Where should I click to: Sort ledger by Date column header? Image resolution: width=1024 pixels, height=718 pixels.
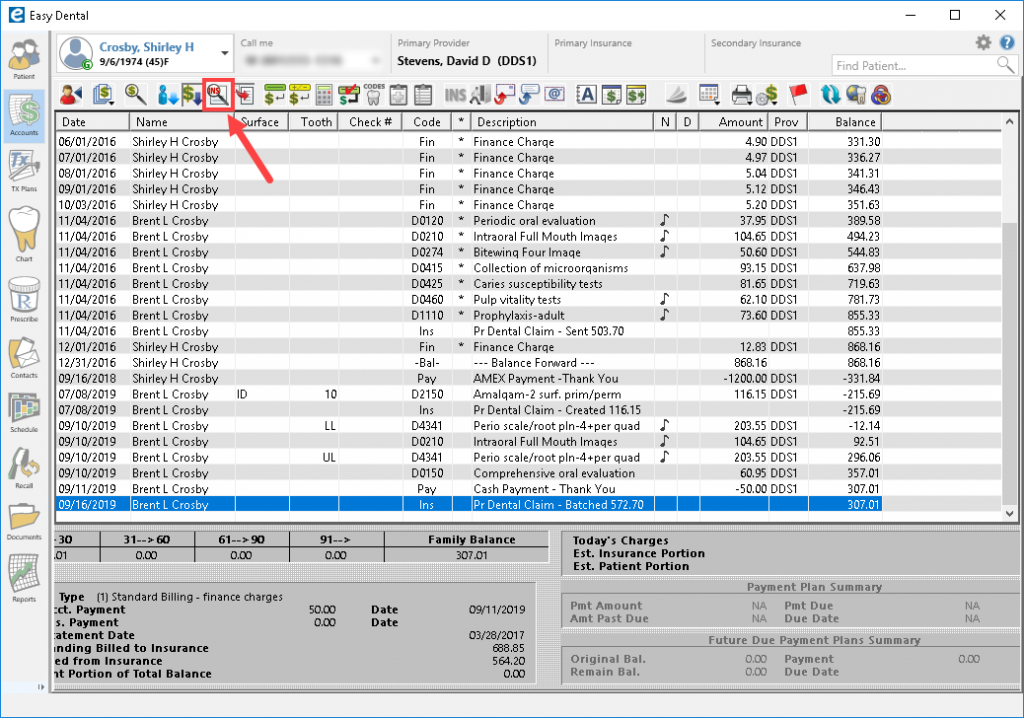point(93,122)
